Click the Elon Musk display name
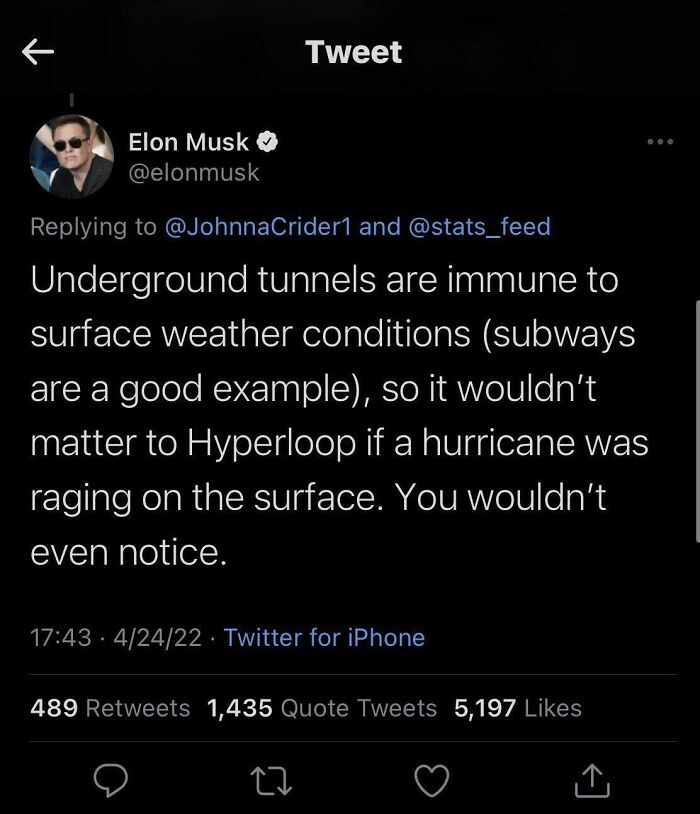Viewport: 700px width, 814px height. (188, 143)
